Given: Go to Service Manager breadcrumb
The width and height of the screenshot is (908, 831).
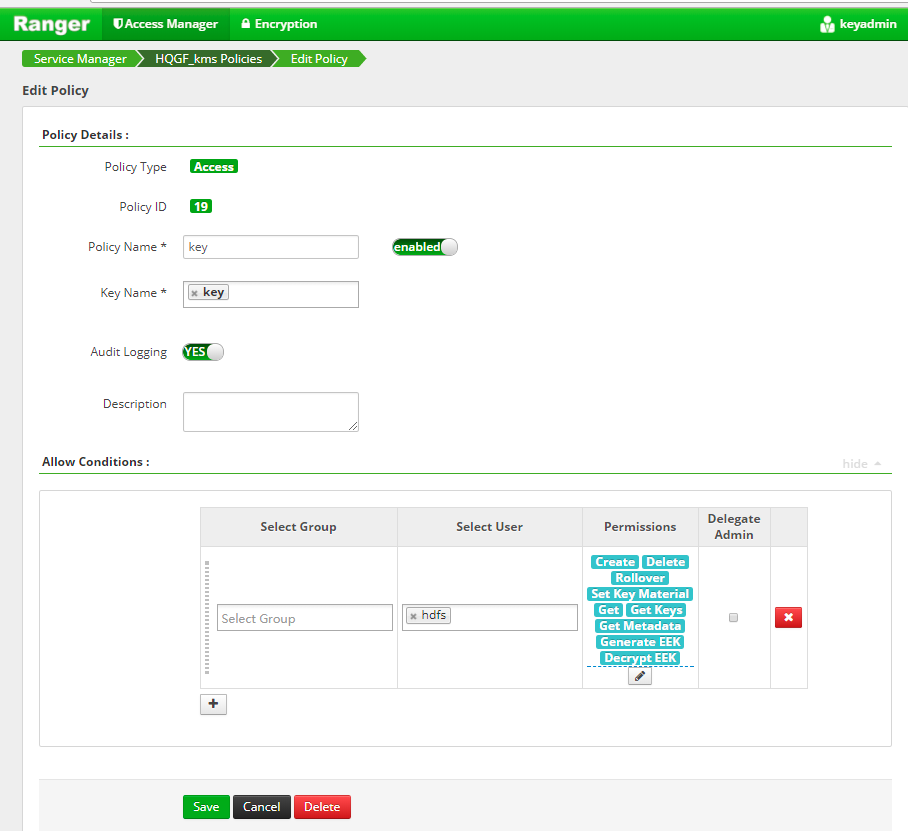Looking at the screenshot, I should [x=80, y=58].
